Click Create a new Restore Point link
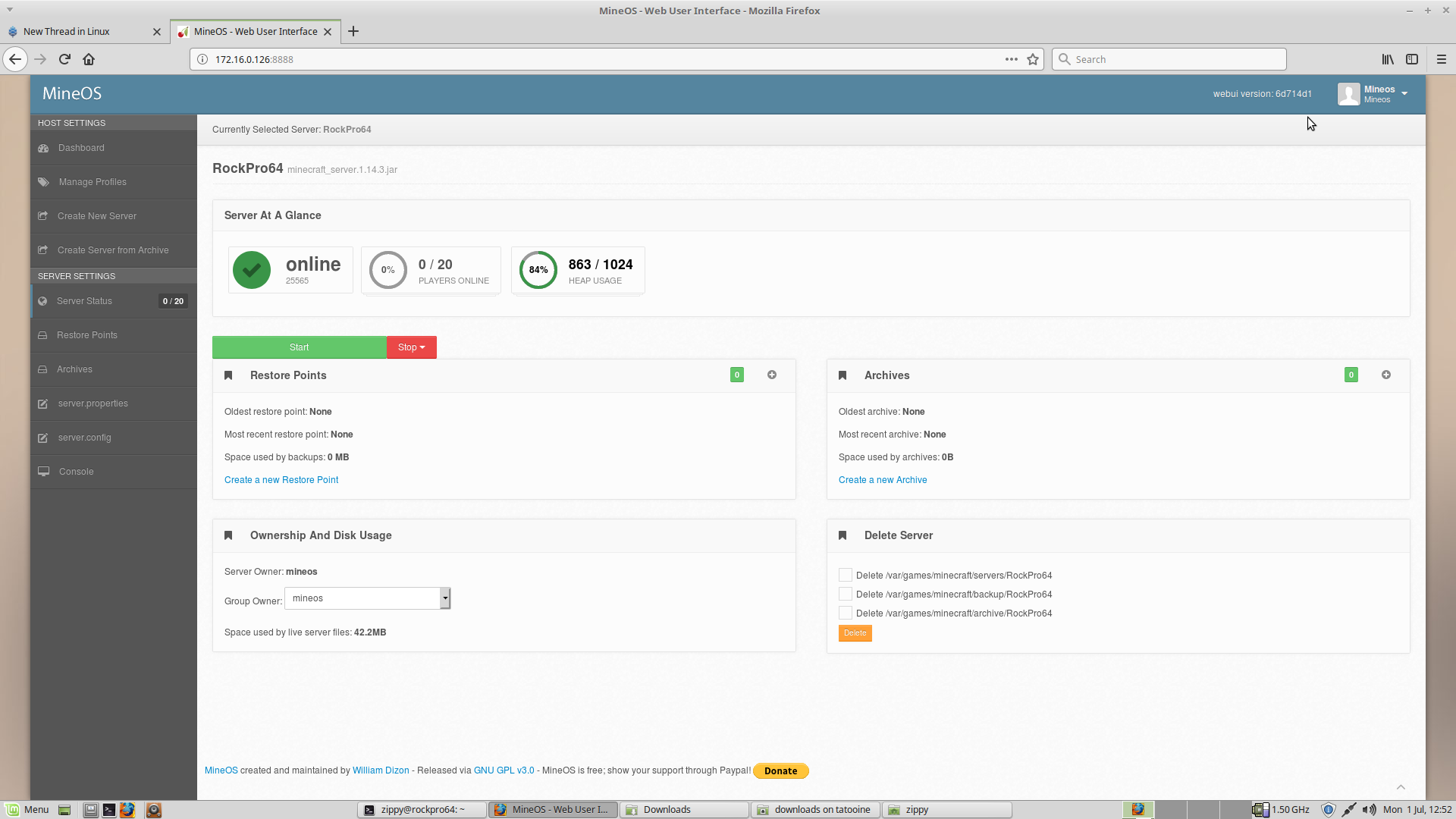This screenshot has width=1456, height=819. pos(281,480)
